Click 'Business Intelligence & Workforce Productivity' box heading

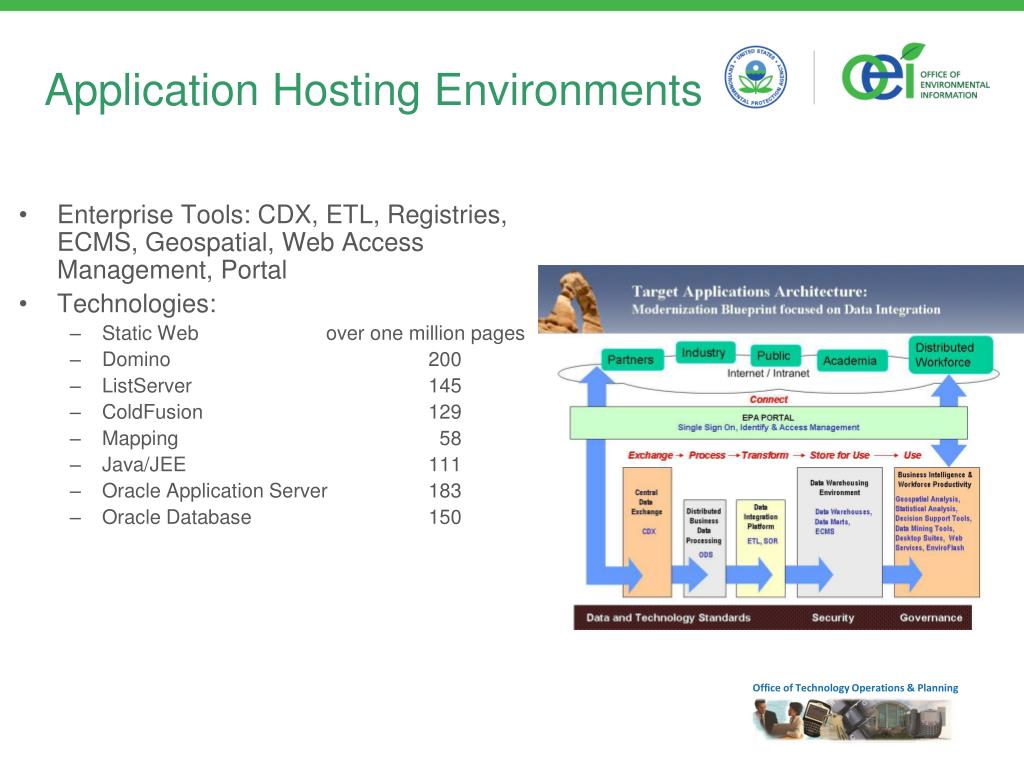(935, 479)
